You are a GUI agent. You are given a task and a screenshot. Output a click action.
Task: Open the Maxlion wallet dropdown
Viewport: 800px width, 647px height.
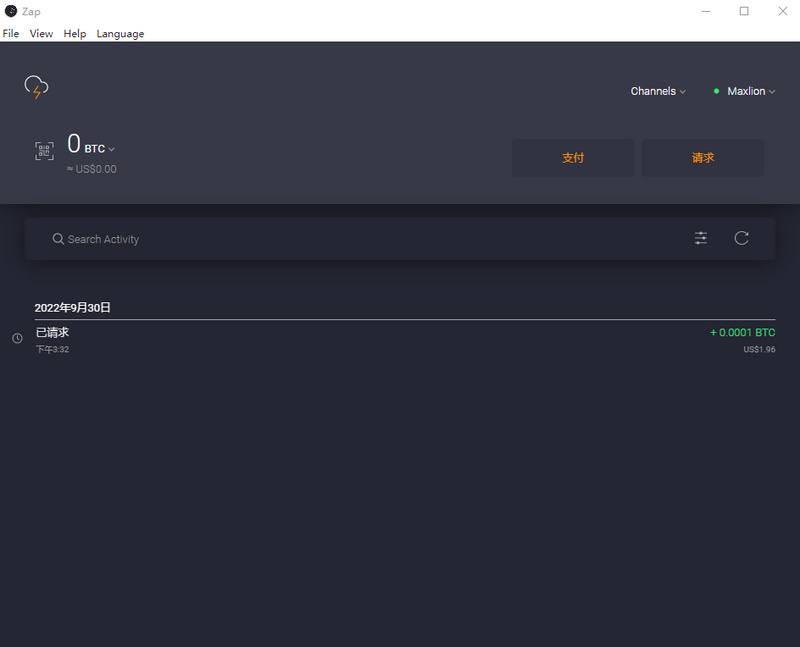751,91
